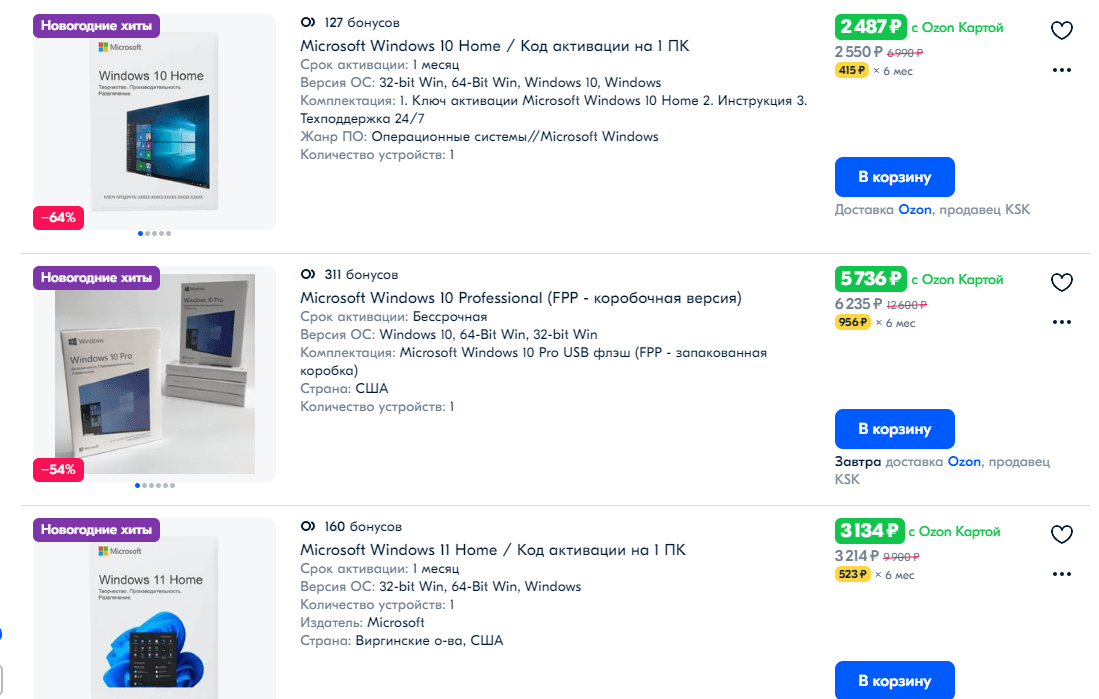The height and width of the screenshot is (699, 1099).
Task: Click Новогодние хиты badge on Windows 11 Home
Action: 96,530
